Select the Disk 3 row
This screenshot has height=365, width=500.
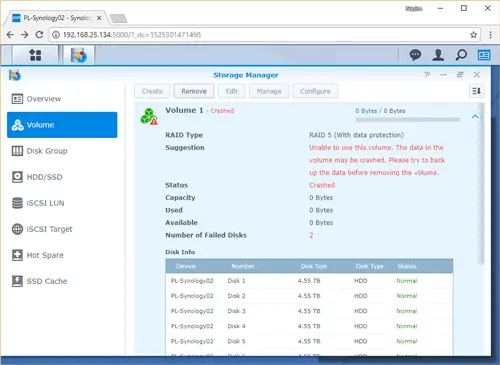pos(309,311)
